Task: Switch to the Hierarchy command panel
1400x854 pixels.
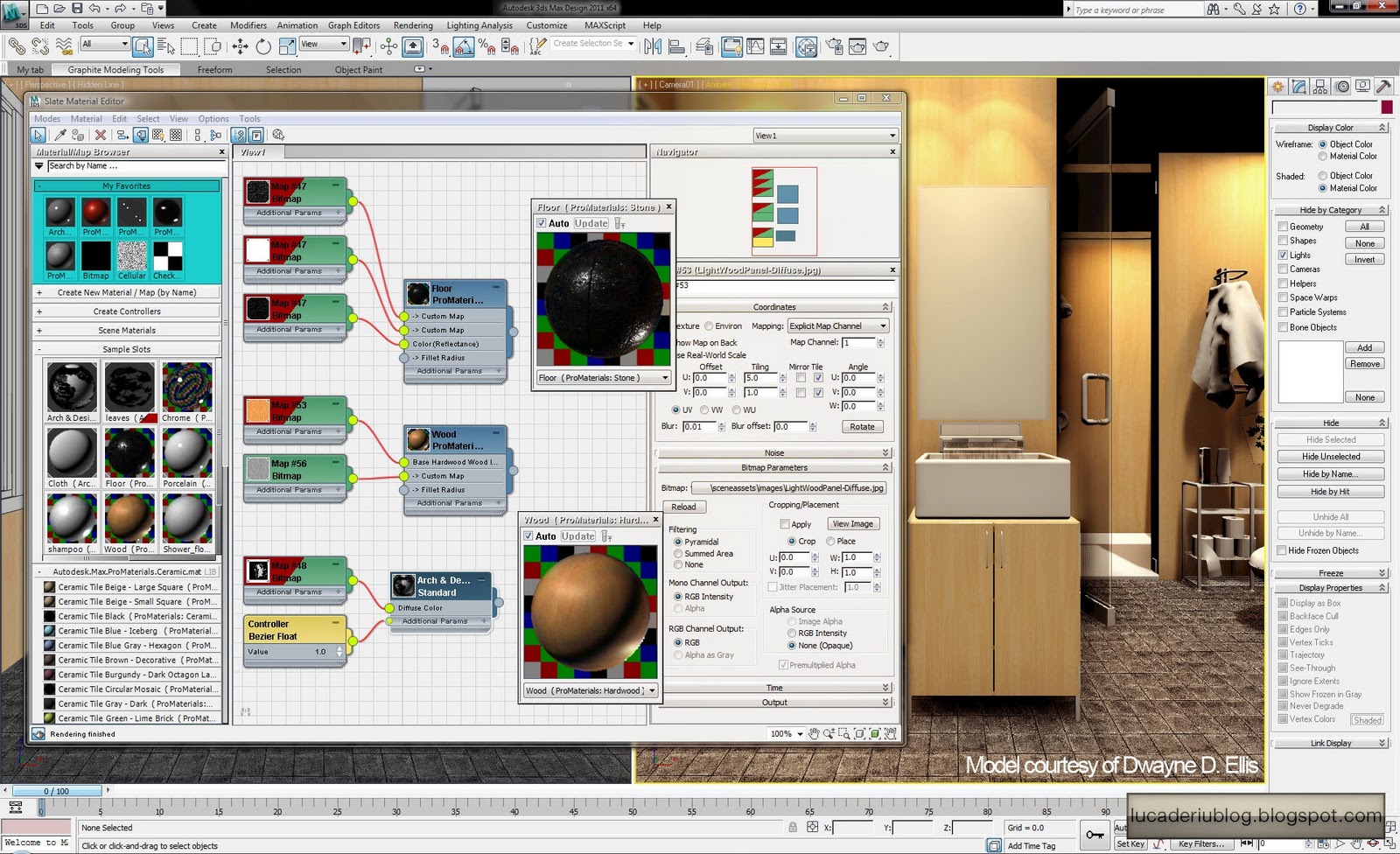Action: (1320, 87)
